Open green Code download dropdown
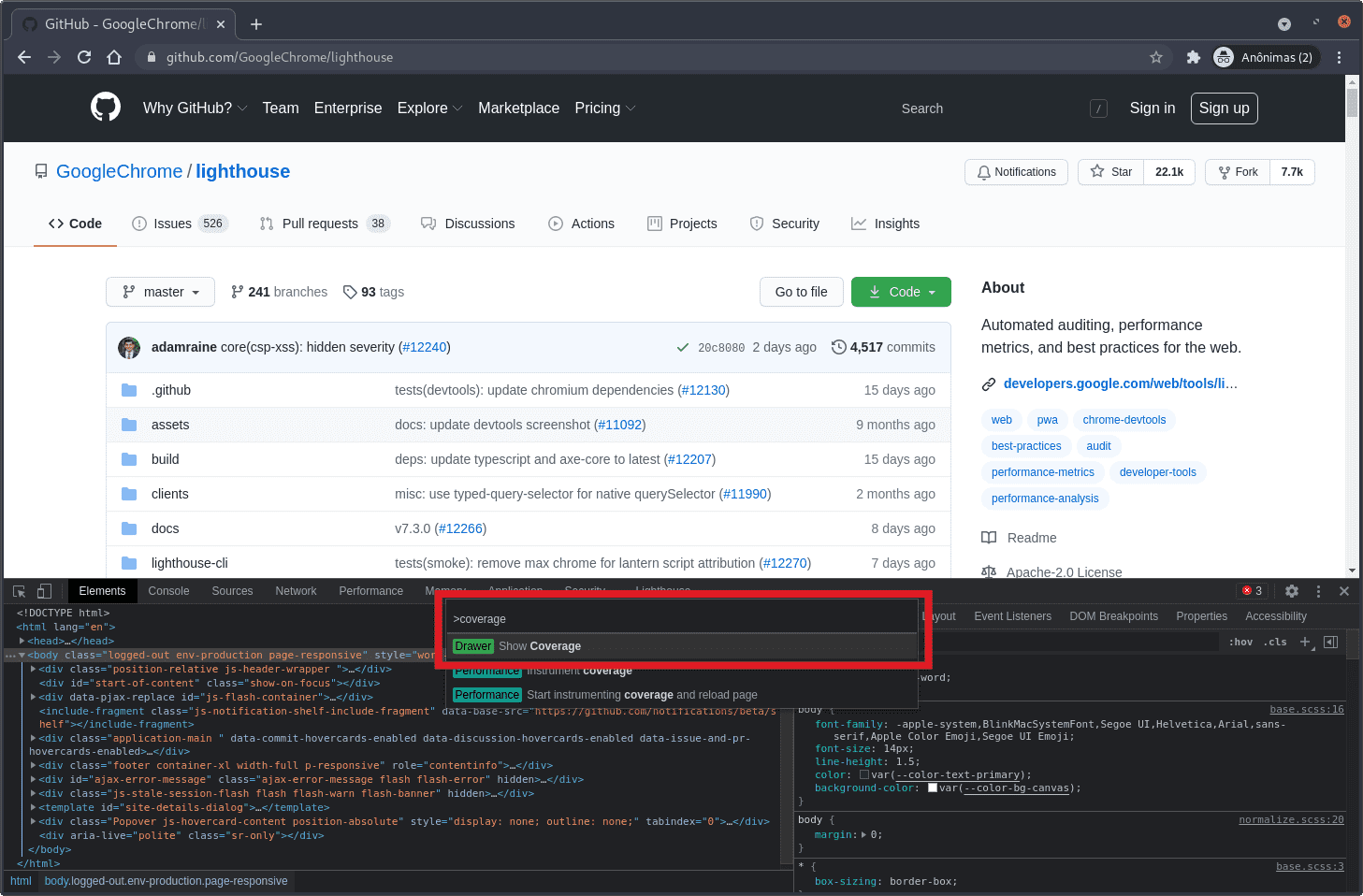This screenshot has height=896, width=1363. click(901, 292)
